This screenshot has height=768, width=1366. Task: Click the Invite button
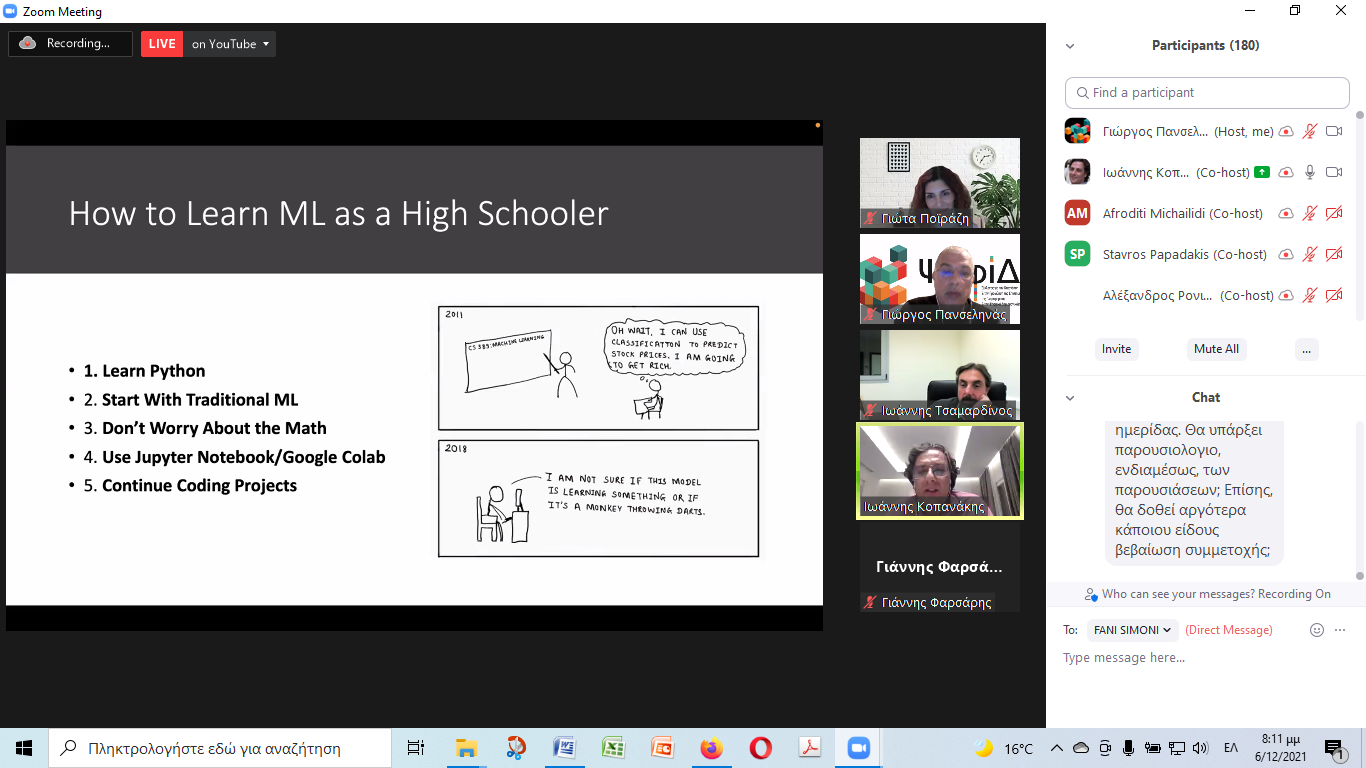click(x=1116, y=349)
